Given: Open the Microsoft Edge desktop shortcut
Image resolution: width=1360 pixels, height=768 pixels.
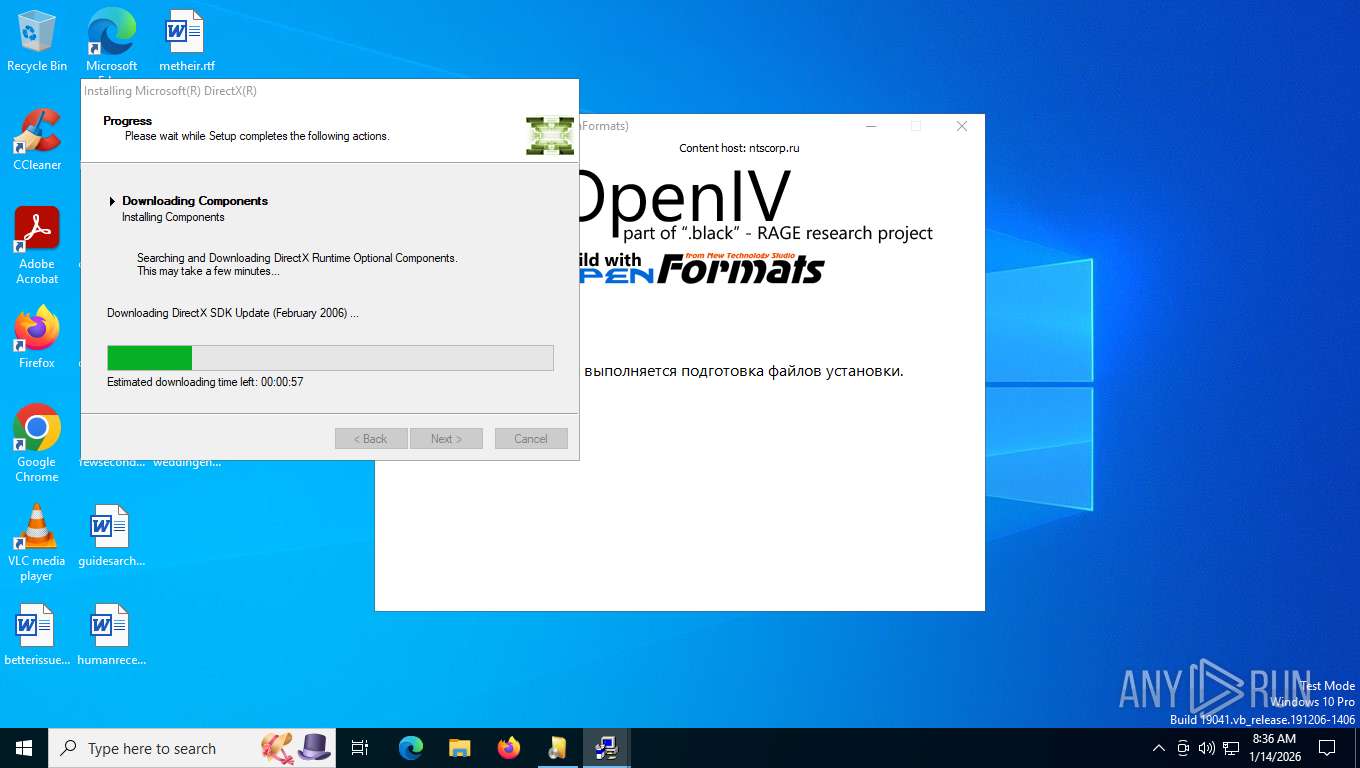Looking at the screenshot, I should [111, 41].
